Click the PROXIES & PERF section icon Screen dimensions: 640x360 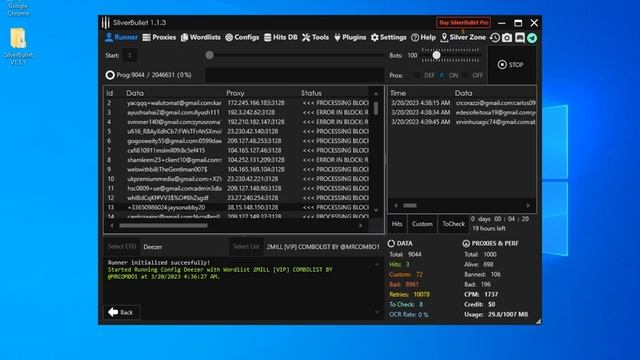click(x=466, y=243)
